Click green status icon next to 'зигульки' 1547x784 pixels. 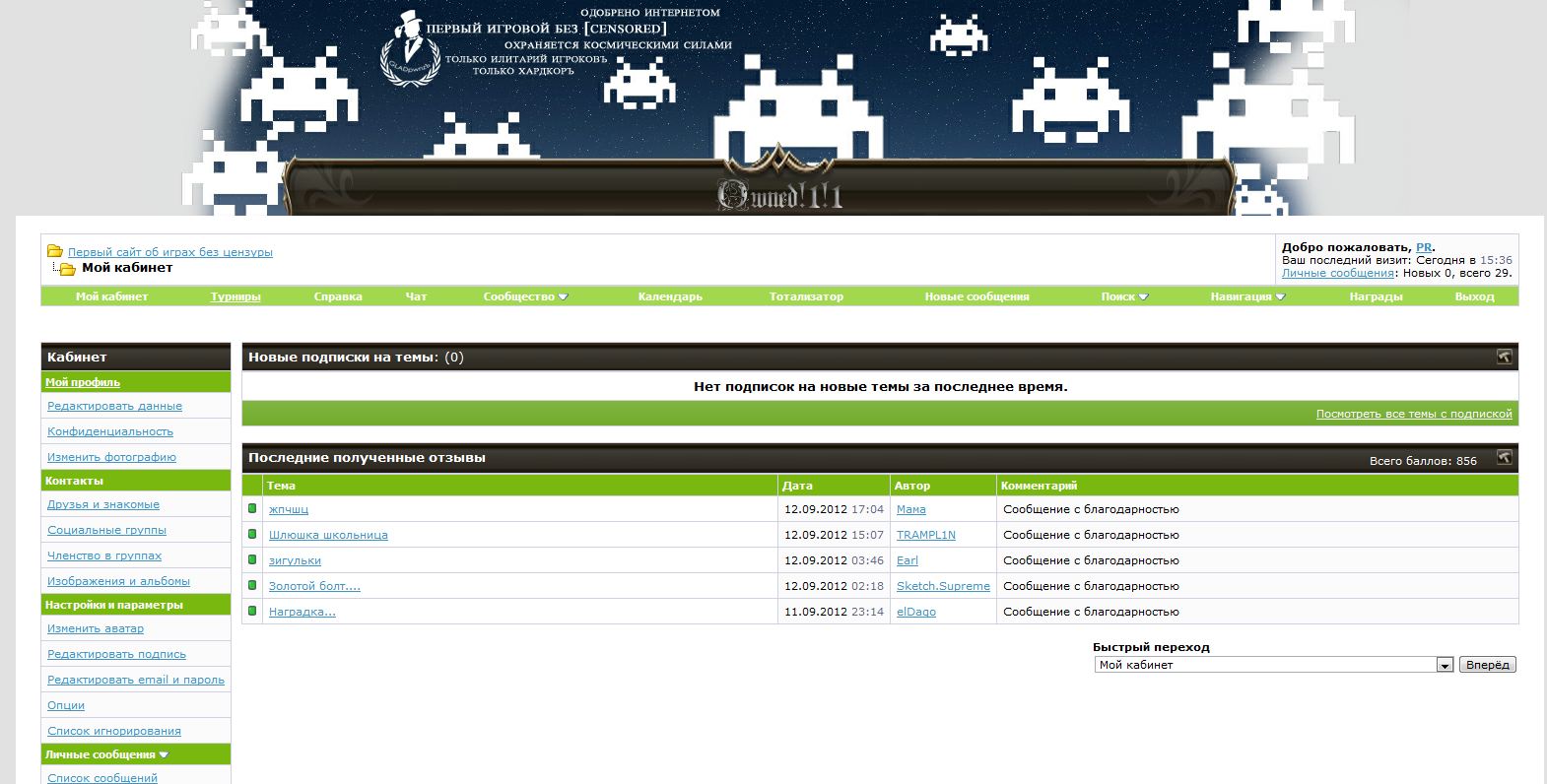[x=252, y=560]
